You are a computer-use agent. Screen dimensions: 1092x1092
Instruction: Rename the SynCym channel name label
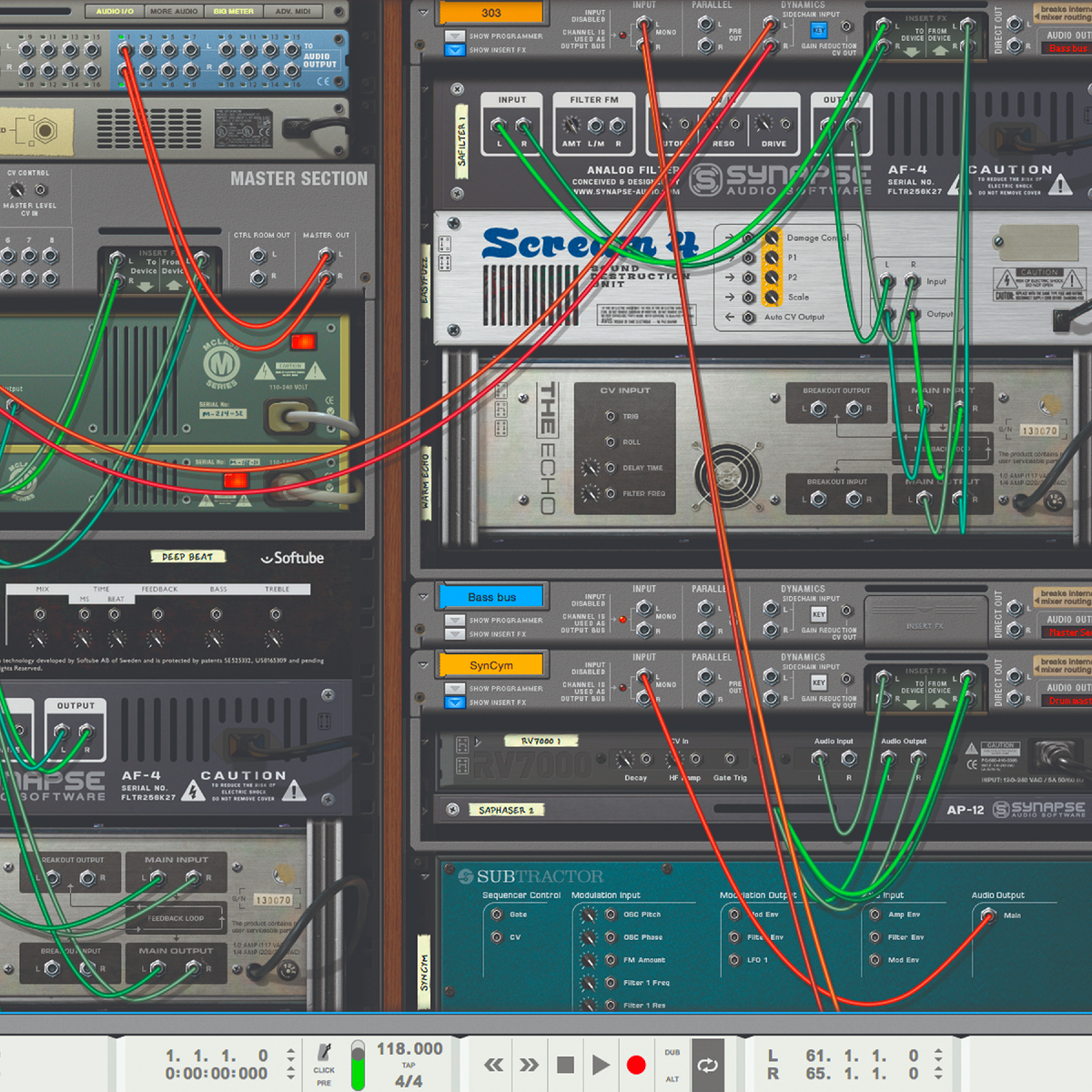tap(491, 665)
